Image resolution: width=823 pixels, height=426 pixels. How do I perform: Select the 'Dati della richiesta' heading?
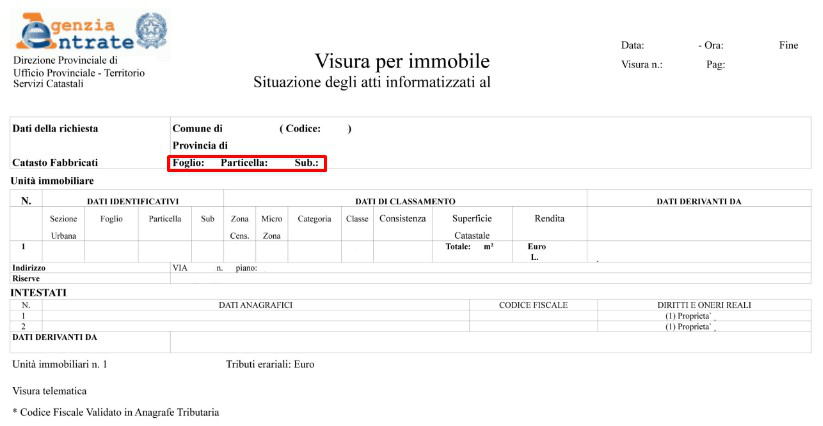pos(55,129)
